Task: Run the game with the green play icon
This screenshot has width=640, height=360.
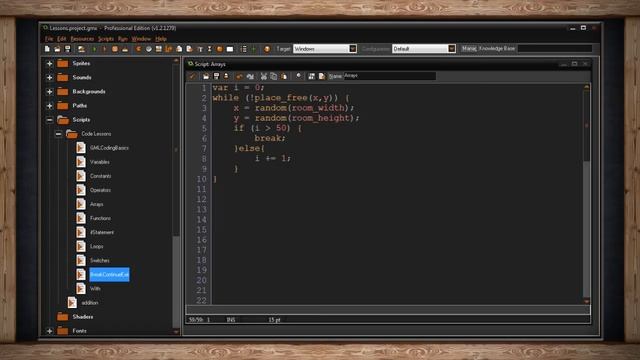Action: point(95,49)
